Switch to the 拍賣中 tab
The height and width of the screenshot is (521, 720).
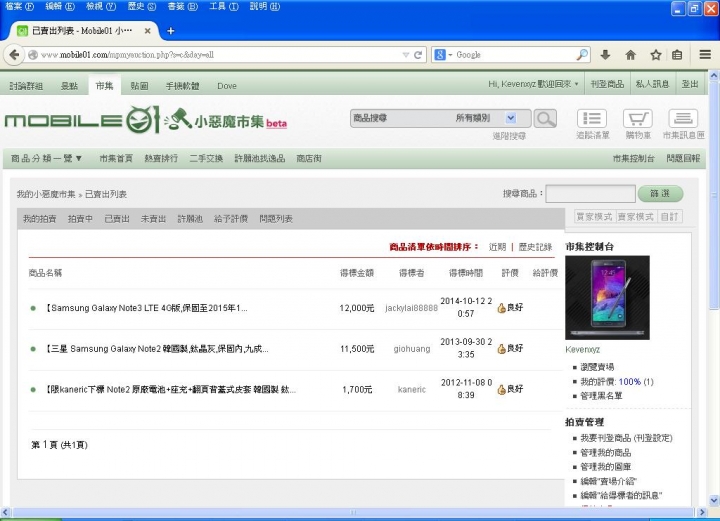pyautogui.click(x=80, y=218)
